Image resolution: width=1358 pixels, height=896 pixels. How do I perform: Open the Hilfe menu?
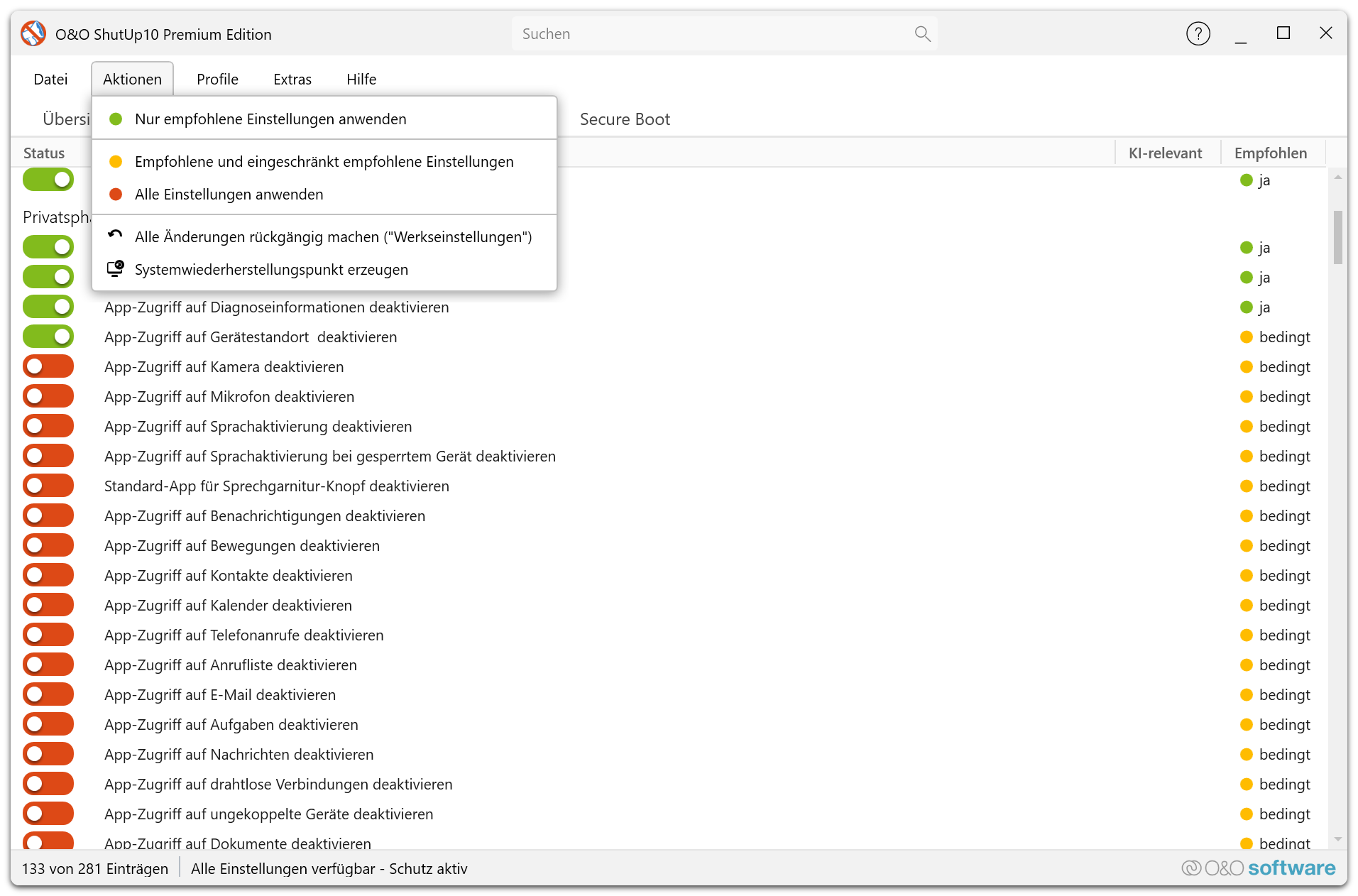(x=361, y=79)
